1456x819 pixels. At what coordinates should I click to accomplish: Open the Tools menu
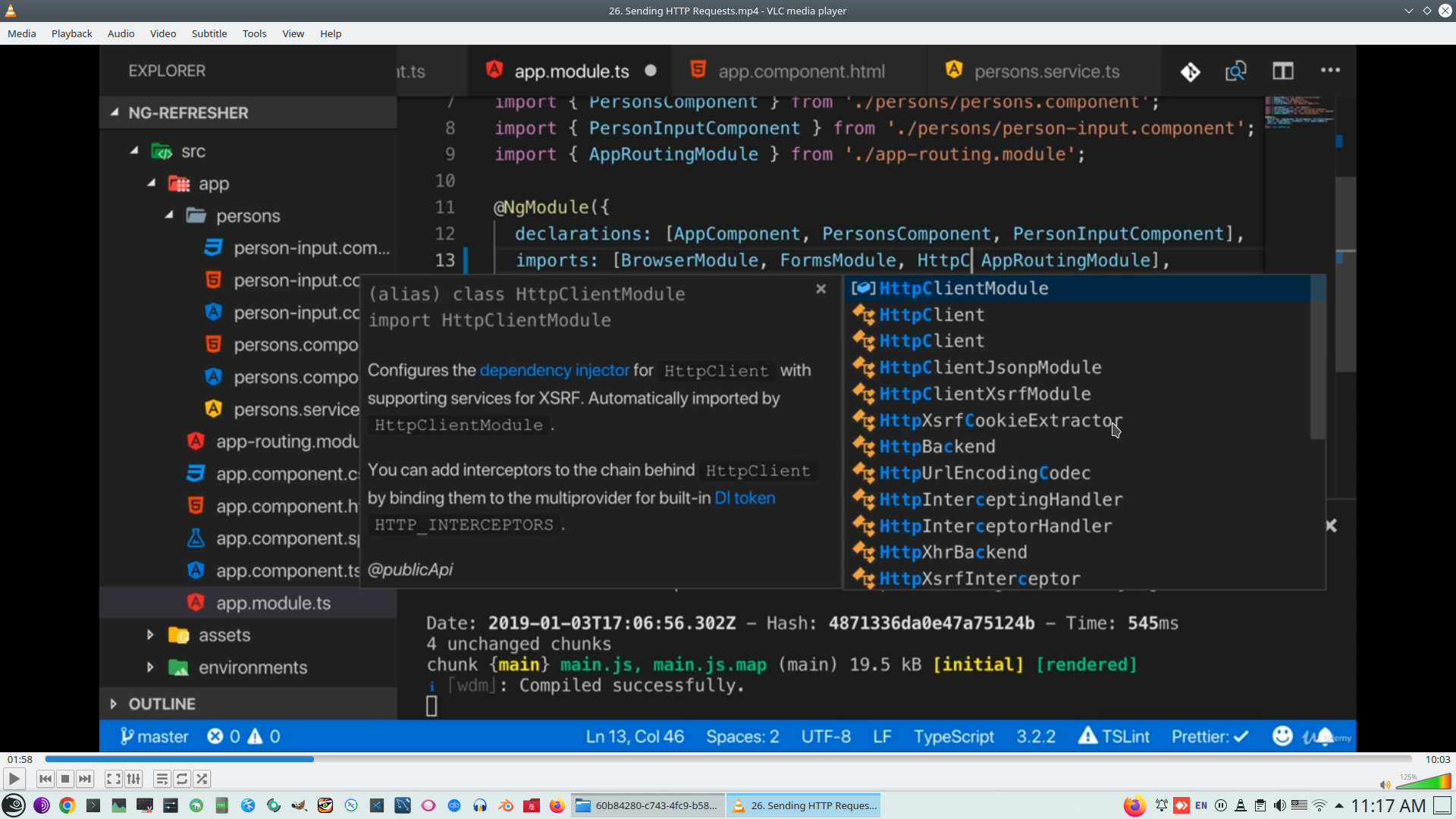[x=254, y=33]
